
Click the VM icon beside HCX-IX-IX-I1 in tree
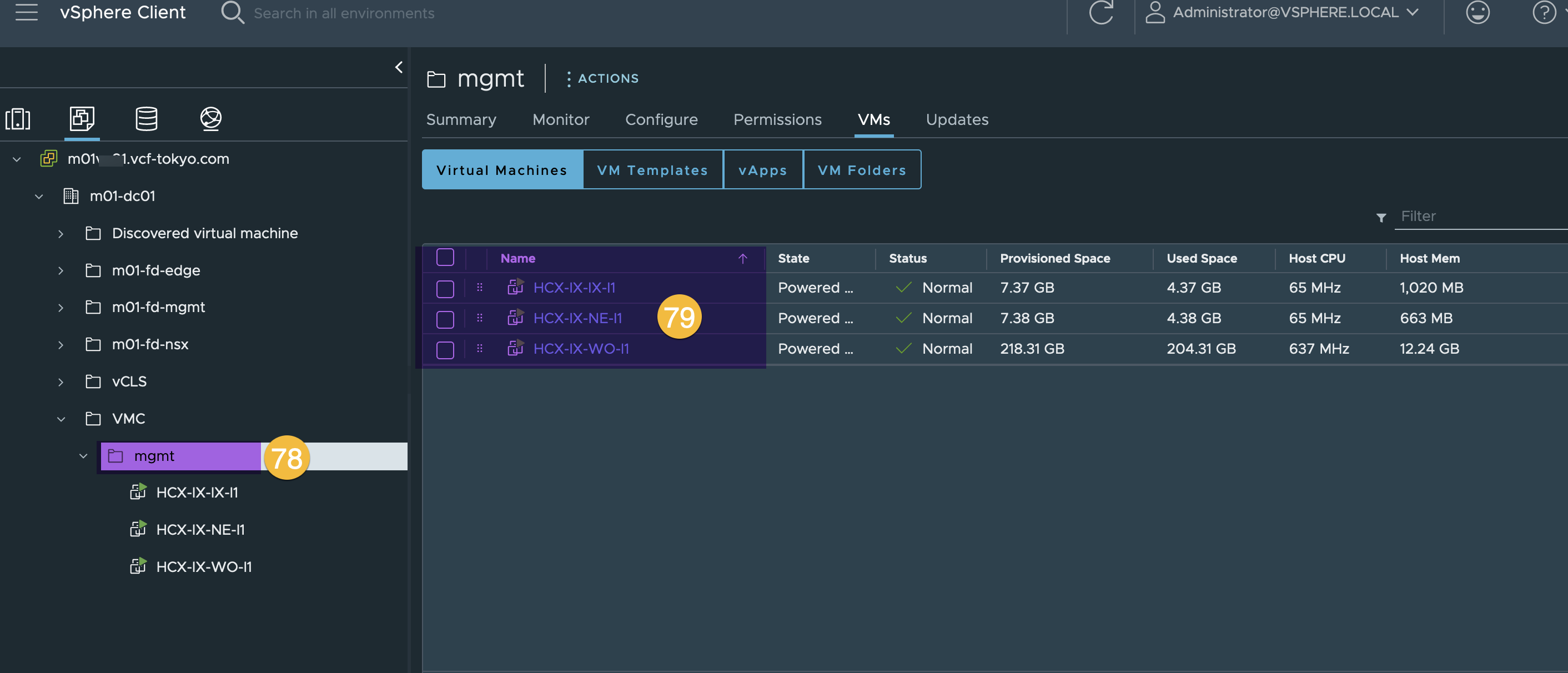[x=138, y=491]
